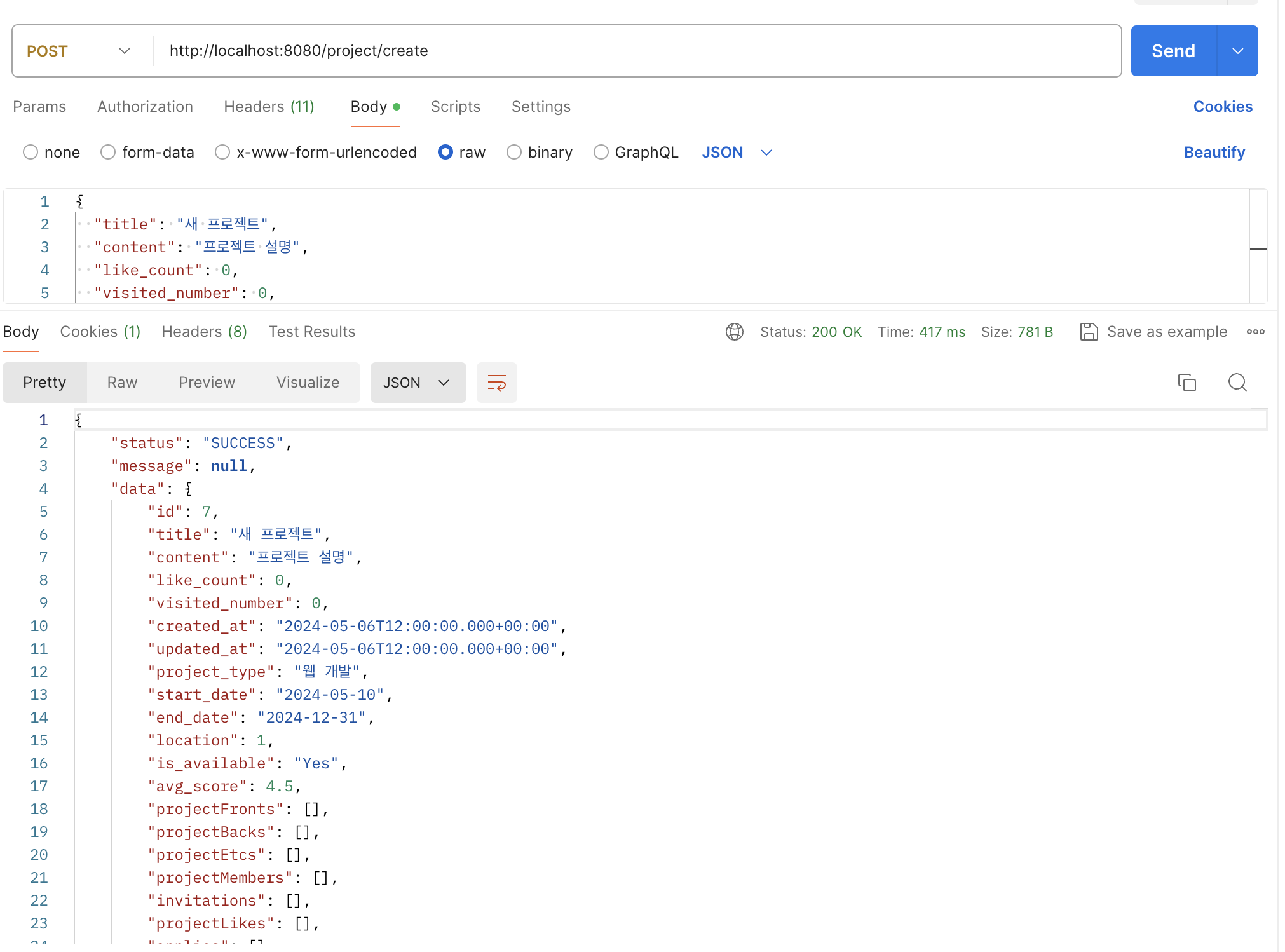Click the response pane vertical scrollbar
Screen dimensions: 1285x952
coord(1259,676)
